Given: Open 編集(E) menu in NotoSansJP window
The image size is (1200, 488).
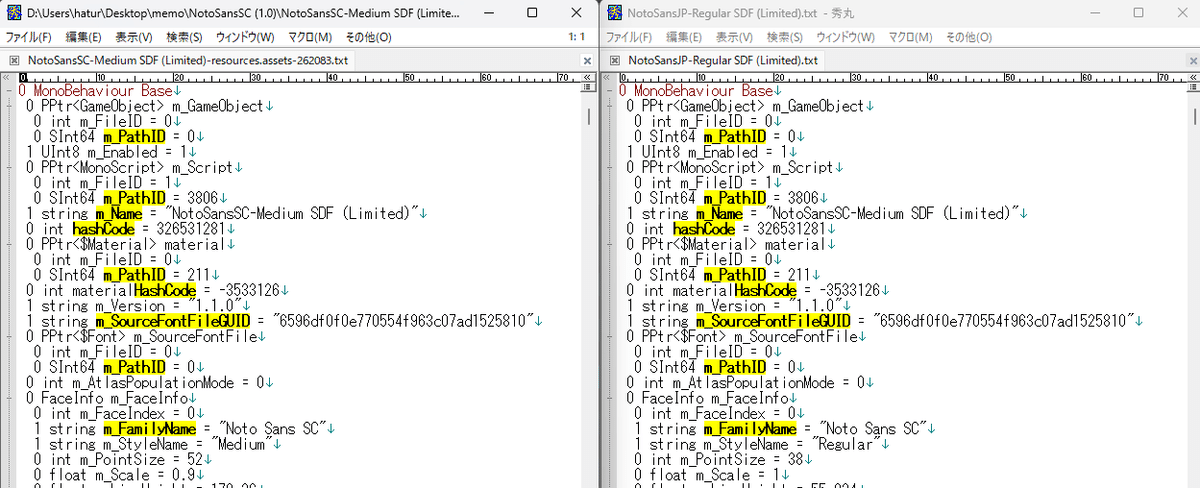Looking at the screenshot, I should pos(683,37).
